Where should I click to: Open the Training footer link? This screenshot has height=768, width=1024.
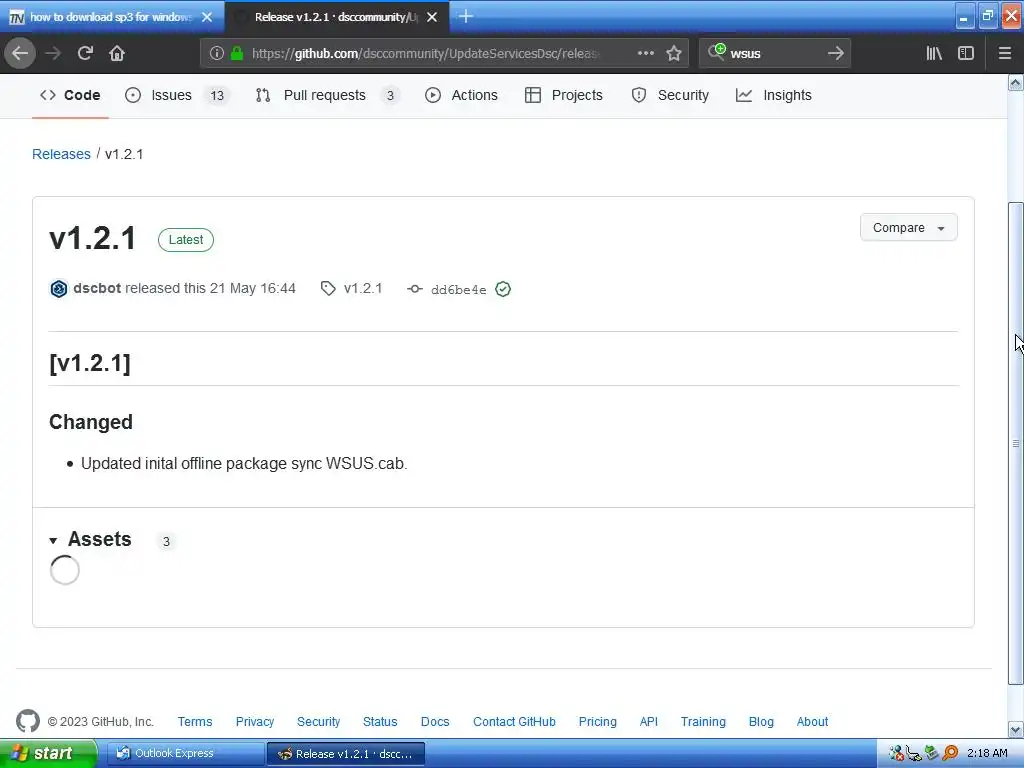[x=703, y=722]
